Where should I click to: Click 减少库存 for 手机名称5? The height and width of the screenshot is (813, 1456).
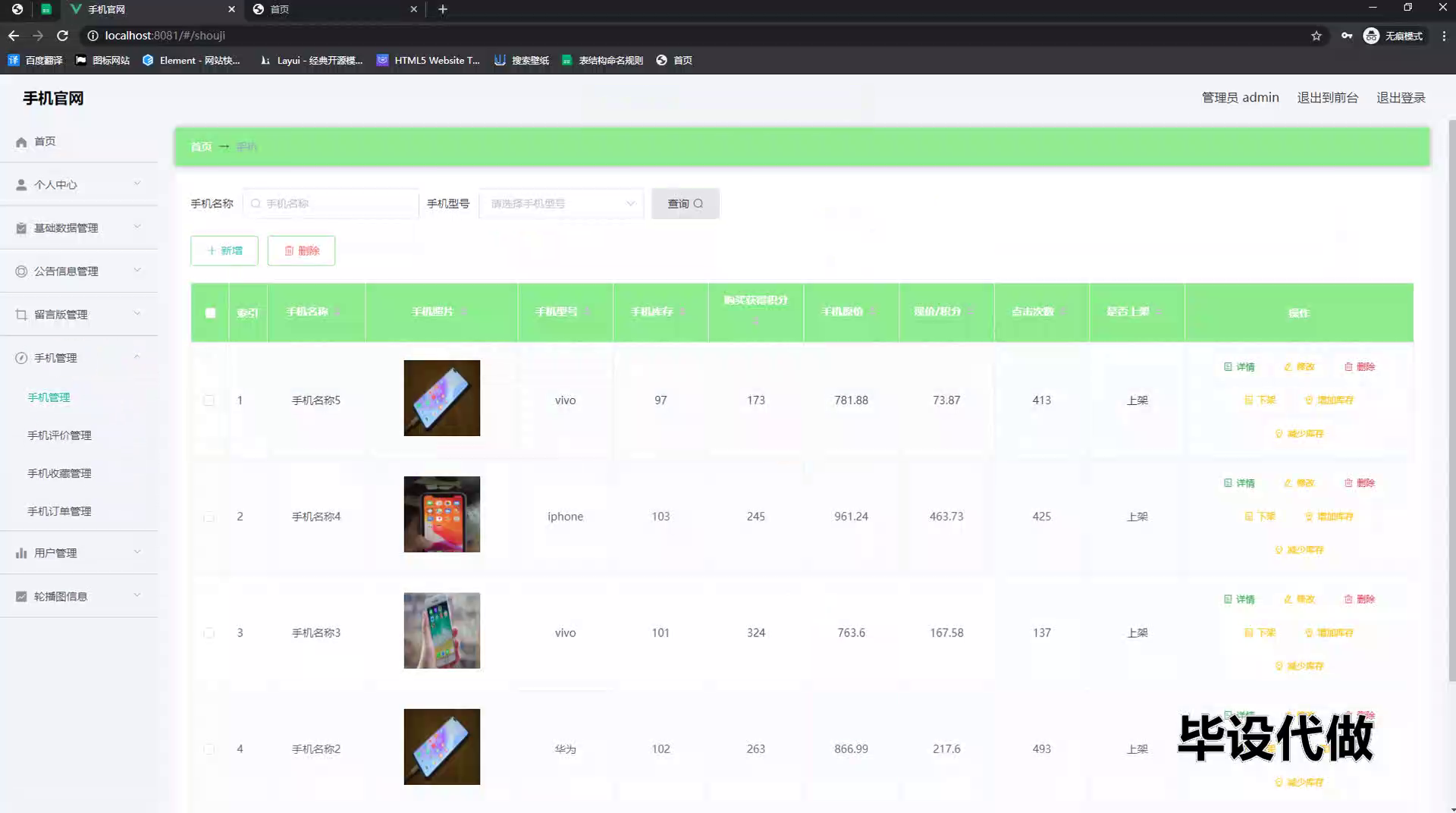point(1299,434)
